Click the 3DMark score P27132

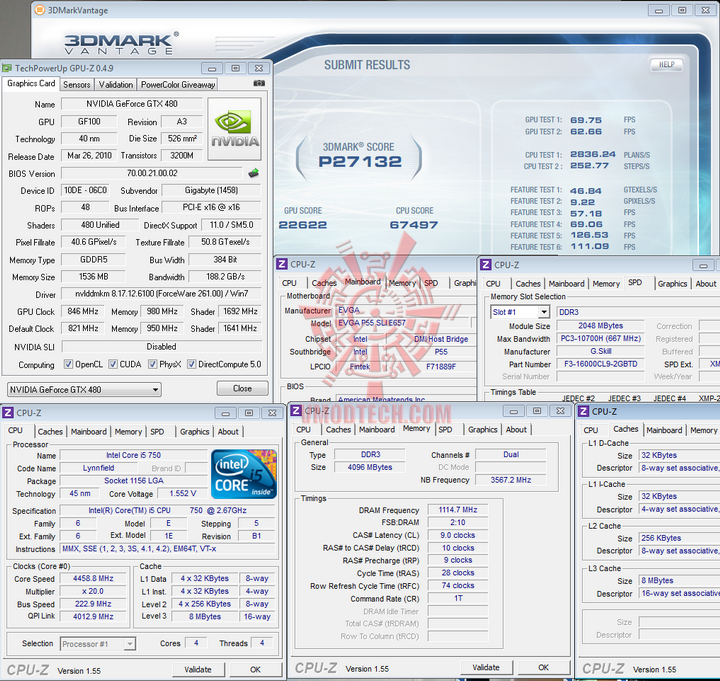360,162
